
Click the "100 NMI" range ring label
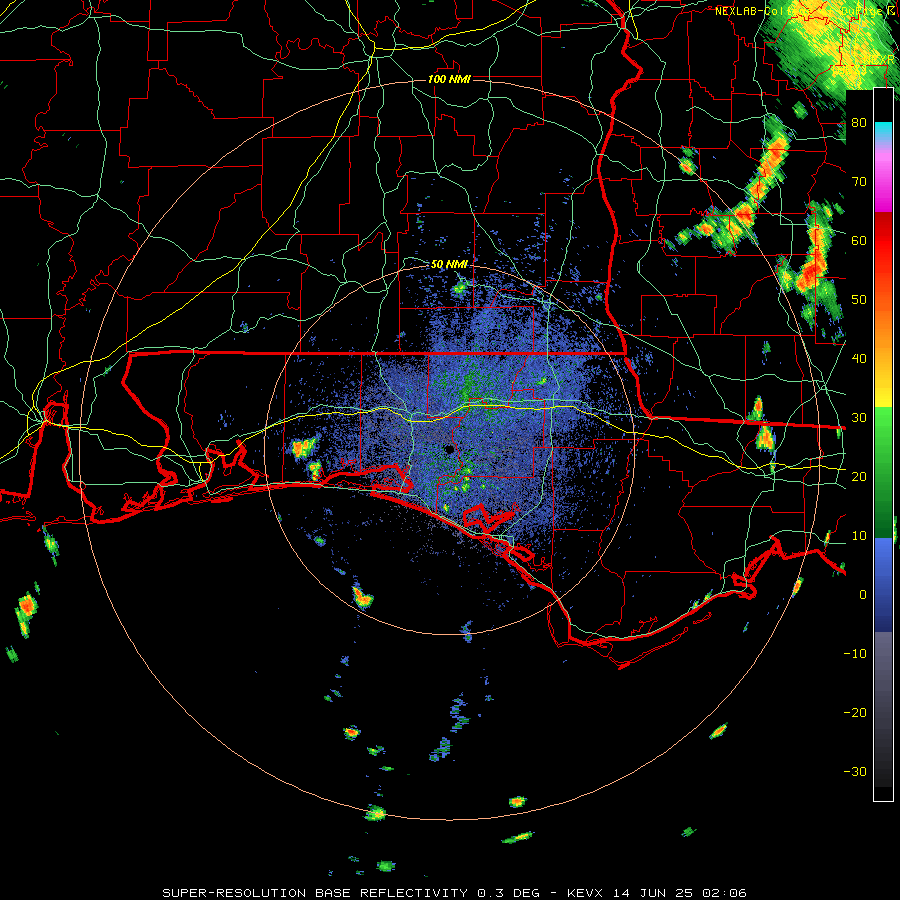[449, 79]
